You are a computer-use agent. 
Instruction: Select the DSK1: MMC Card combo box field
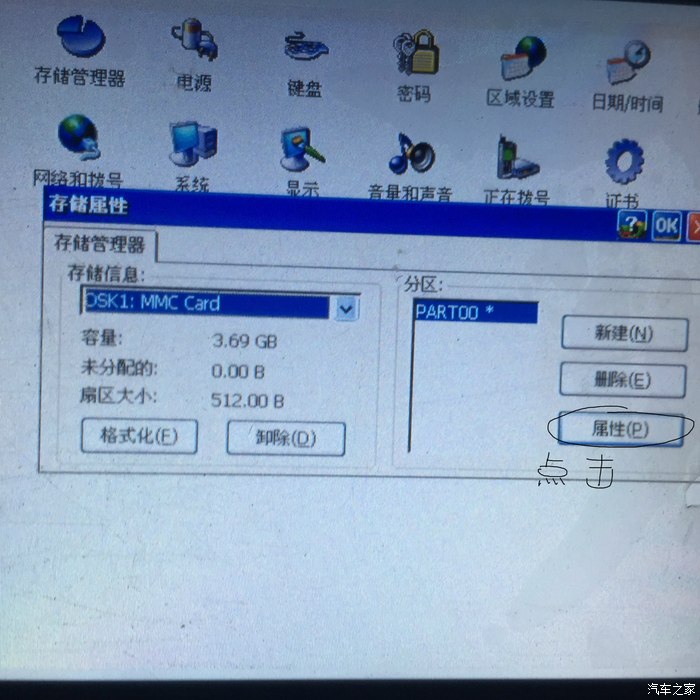(x=220, y=304)
